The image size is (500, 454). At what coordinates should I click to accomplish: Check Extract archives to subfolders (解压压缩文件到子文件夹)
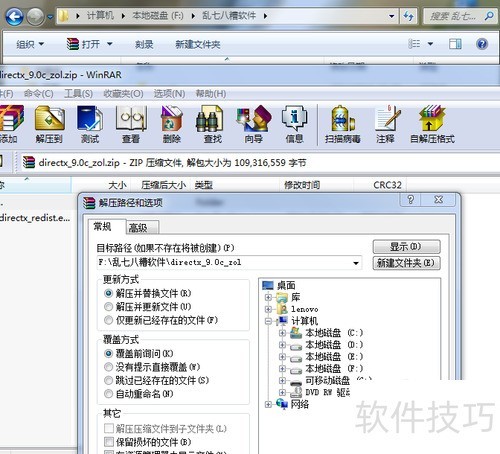[x=109, y=428]
